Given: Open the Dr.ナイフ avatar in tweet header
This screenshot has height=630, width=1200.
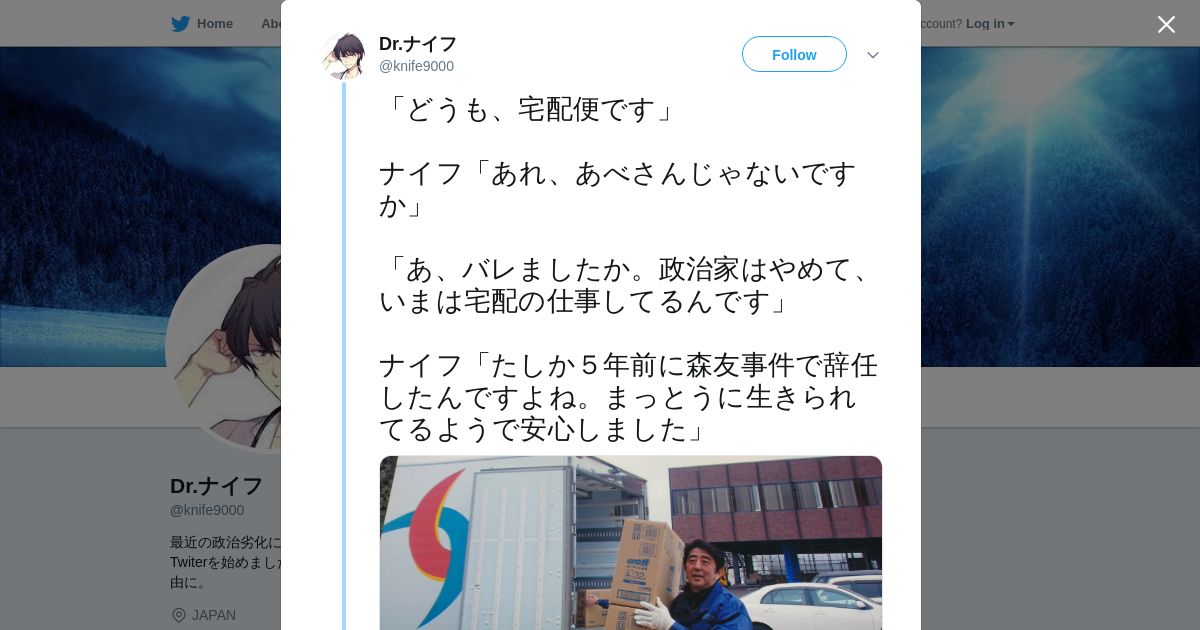Looking at the screenshot, I should click(x=345, y=56).
